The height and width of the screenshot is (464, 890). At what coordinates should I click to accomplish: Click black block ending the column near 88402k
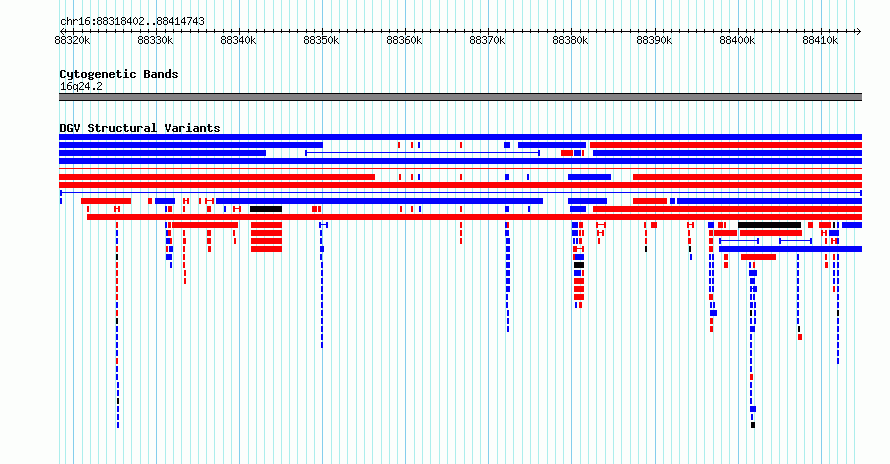[753, 425]
